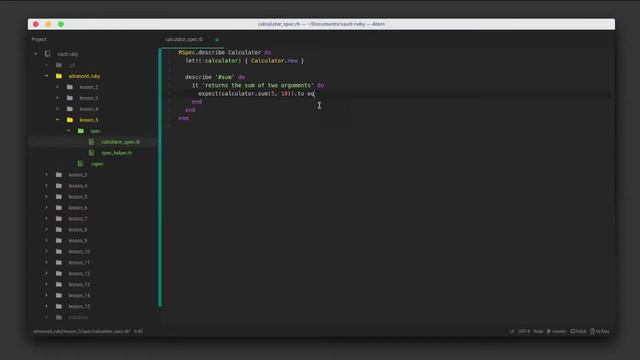This screenshot has height=360, width=640.
Task: Open the .rspec file label
Action: [97, 164]
